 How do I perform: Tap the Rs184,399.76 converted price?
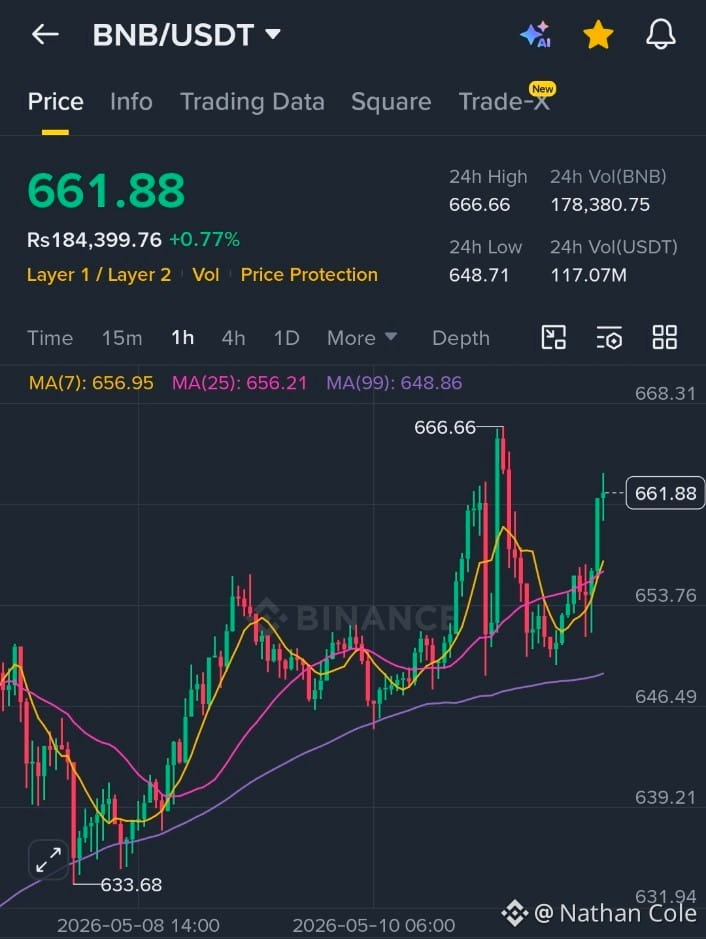pyautogui.click(x=95, y=240)
